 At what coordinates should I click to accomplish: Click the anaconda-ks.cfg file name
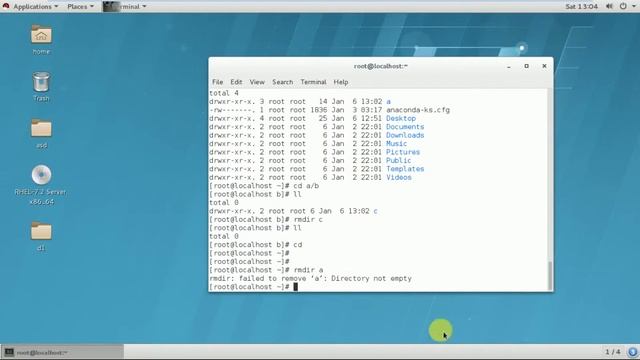point(418,110)
